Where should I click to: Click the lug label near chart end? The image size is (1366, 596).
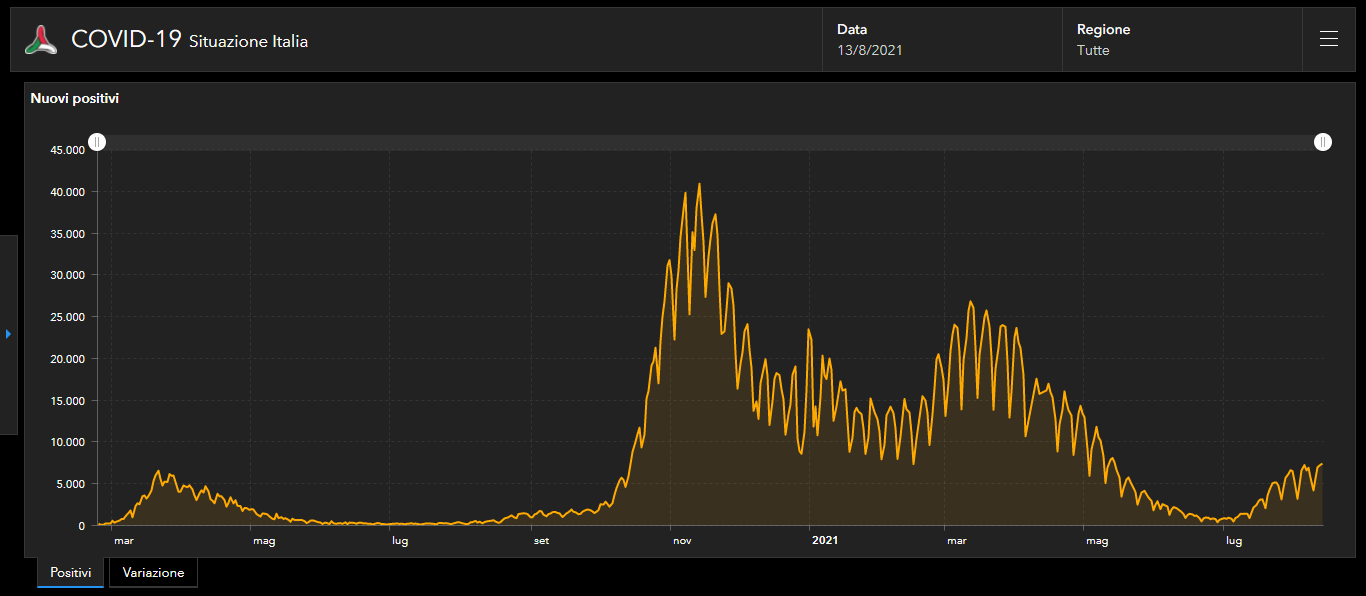1234,541
